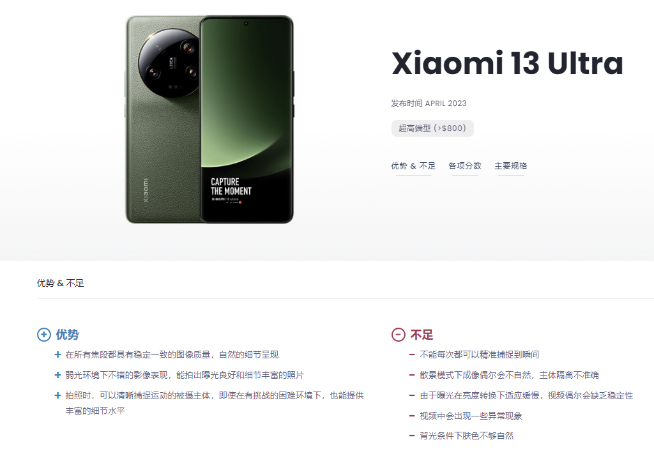Image resolution: width=654 pixels, height=472 pixels.
Task: Click the plus icon of the first advantage item
Action: pos(58,355)
